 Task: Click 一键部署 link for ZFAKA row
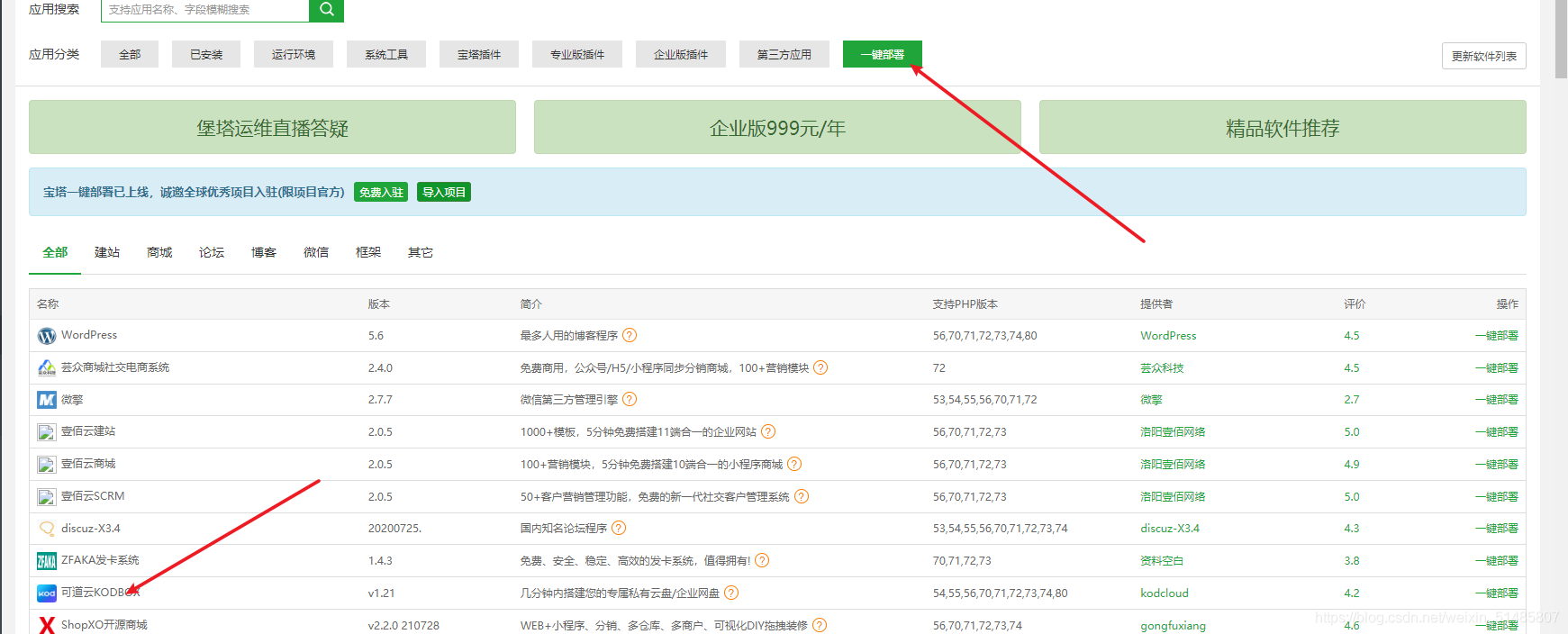1497,560
